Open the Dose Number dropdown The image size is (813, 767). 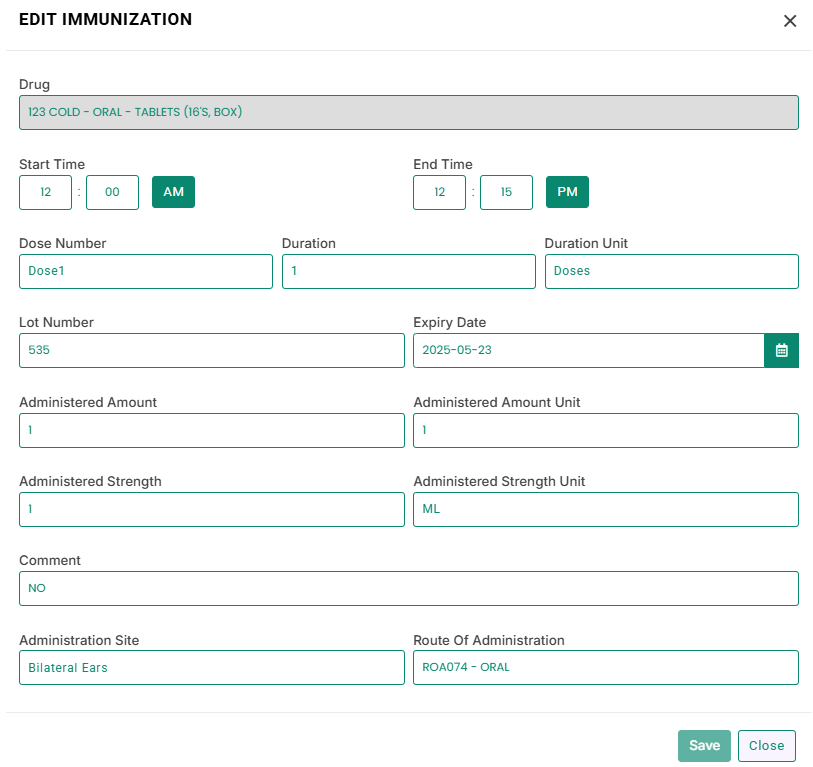(x=146, y=271)
